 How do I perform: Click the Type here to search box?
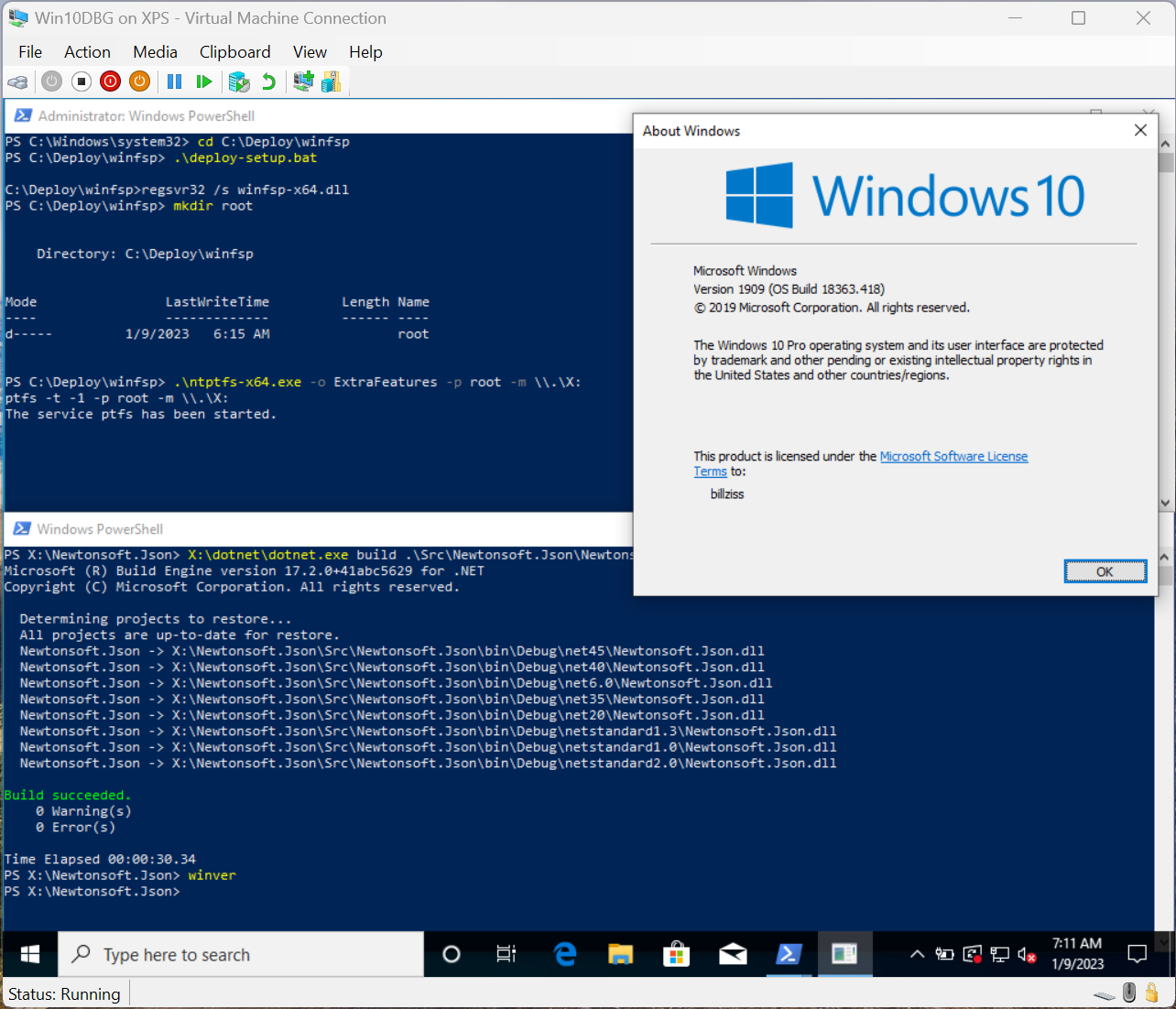coord(240,953)
